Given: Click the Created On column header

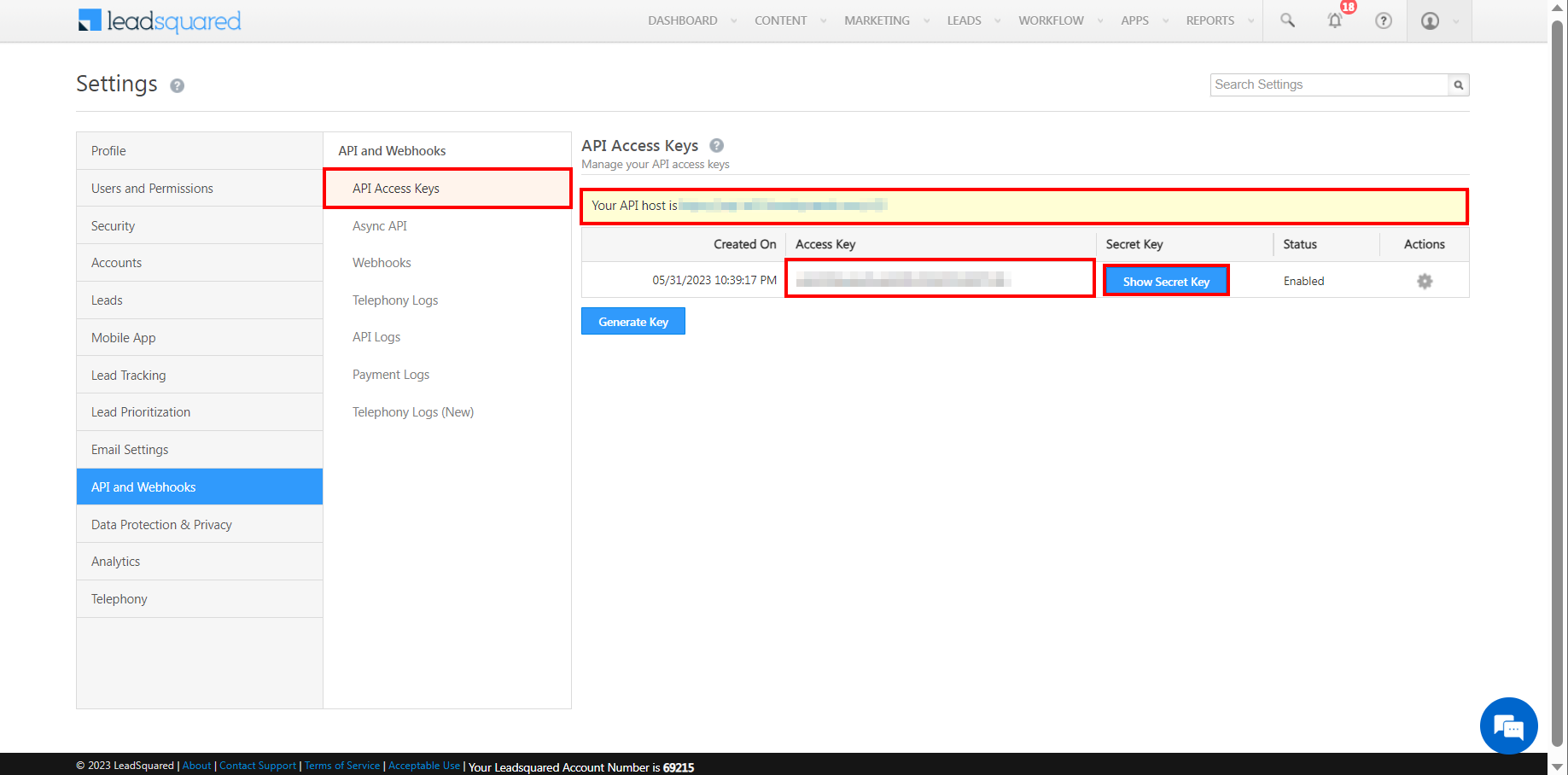Looking at the screenshot, I should (745, 244).
